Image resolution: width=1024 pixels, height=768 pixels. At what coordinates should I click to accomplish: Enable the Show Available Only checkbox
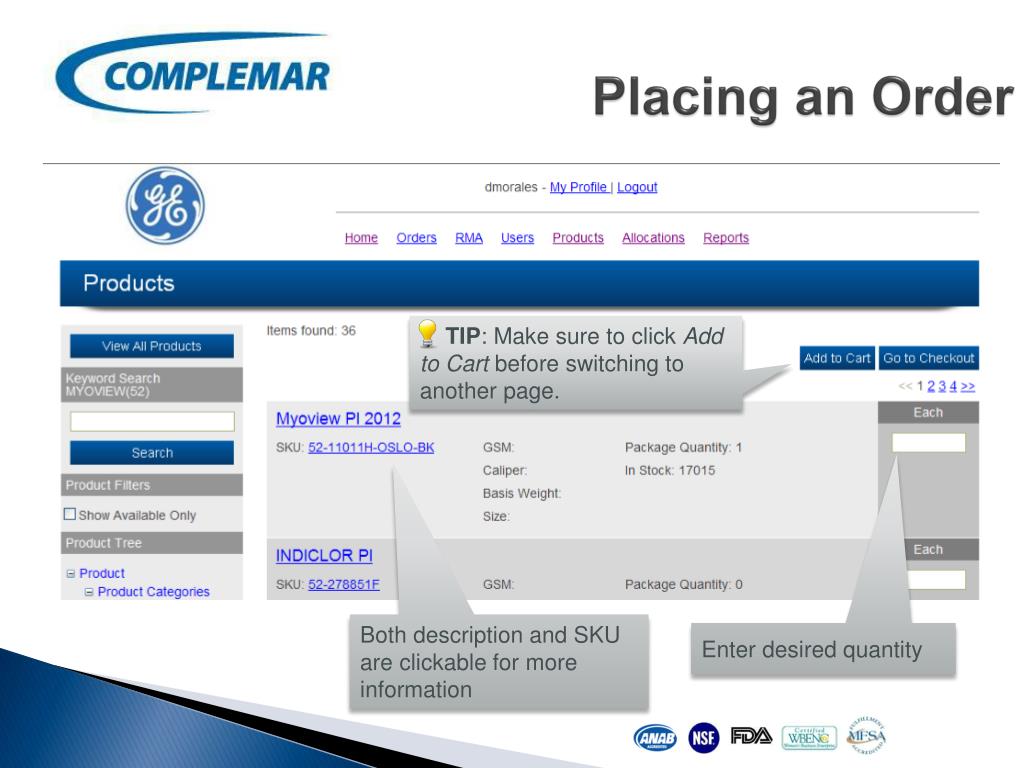pyautogui.click(x=70, y=514)
